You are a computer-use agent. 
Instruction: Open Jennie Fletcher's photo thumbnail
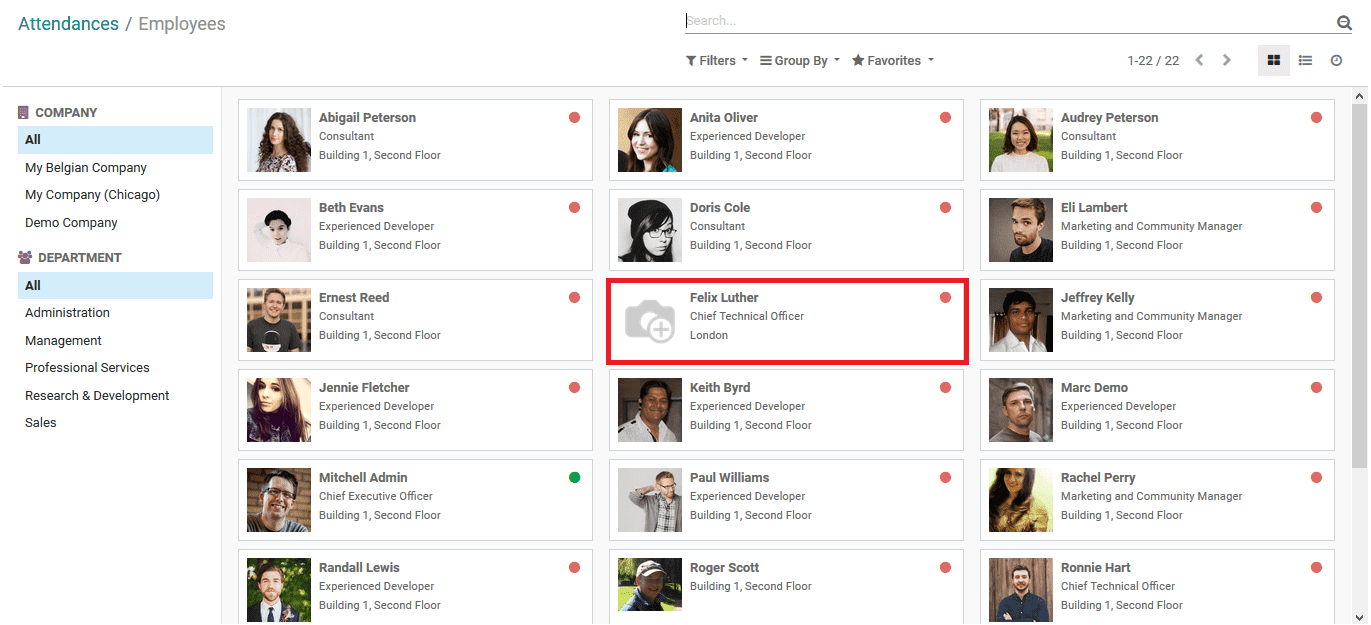coord(279,411)
